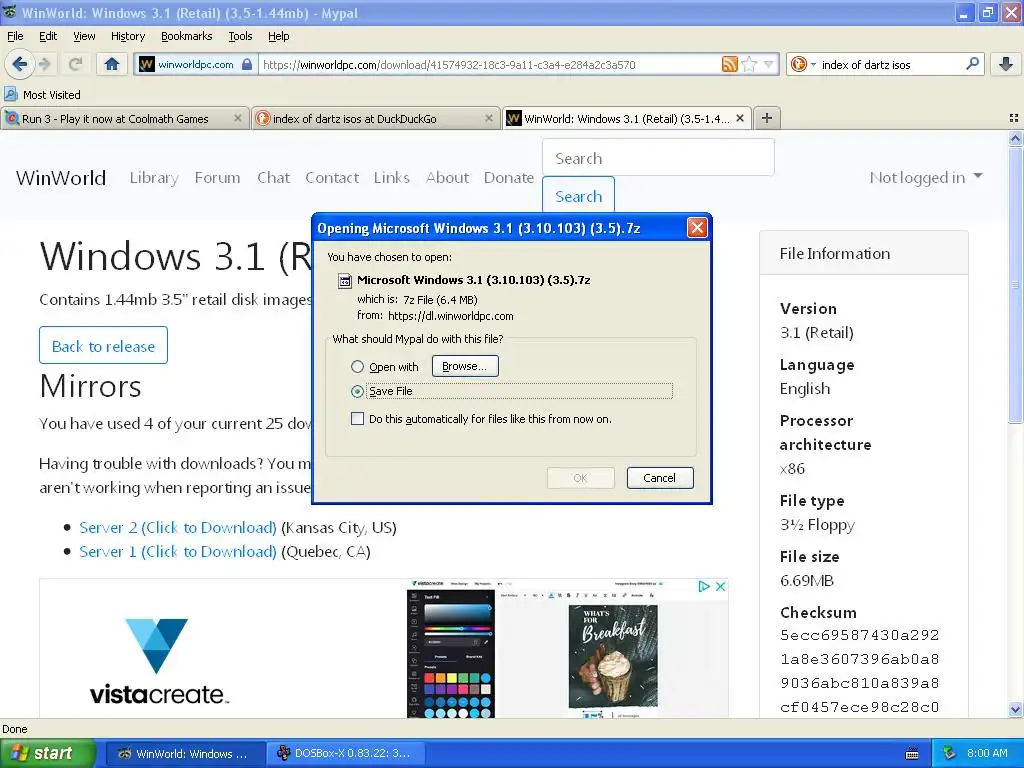
Task: Select the Save File radio button
Action: pyautogui.click(x=357, y=391)
